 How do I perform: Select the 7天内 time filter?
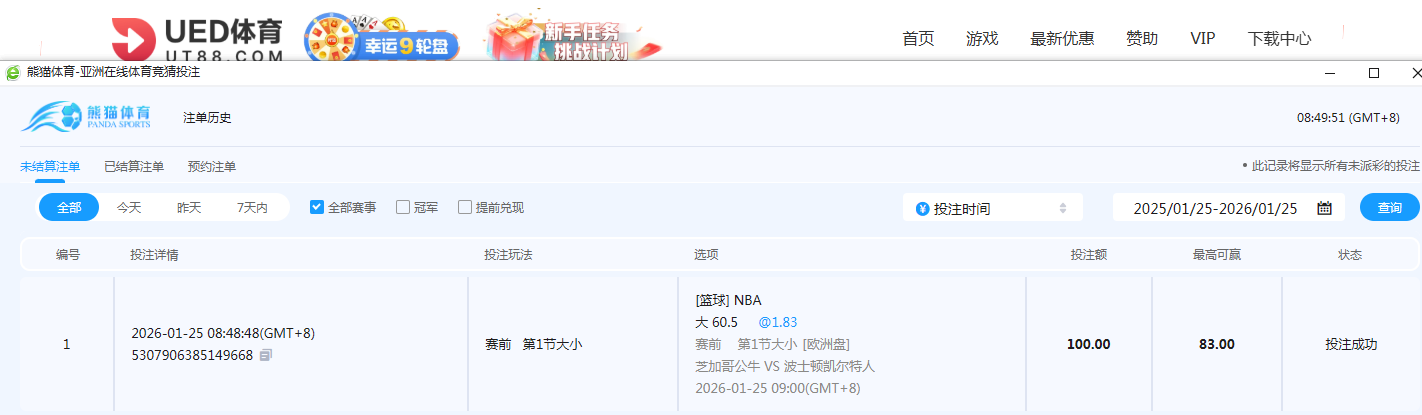252,208
